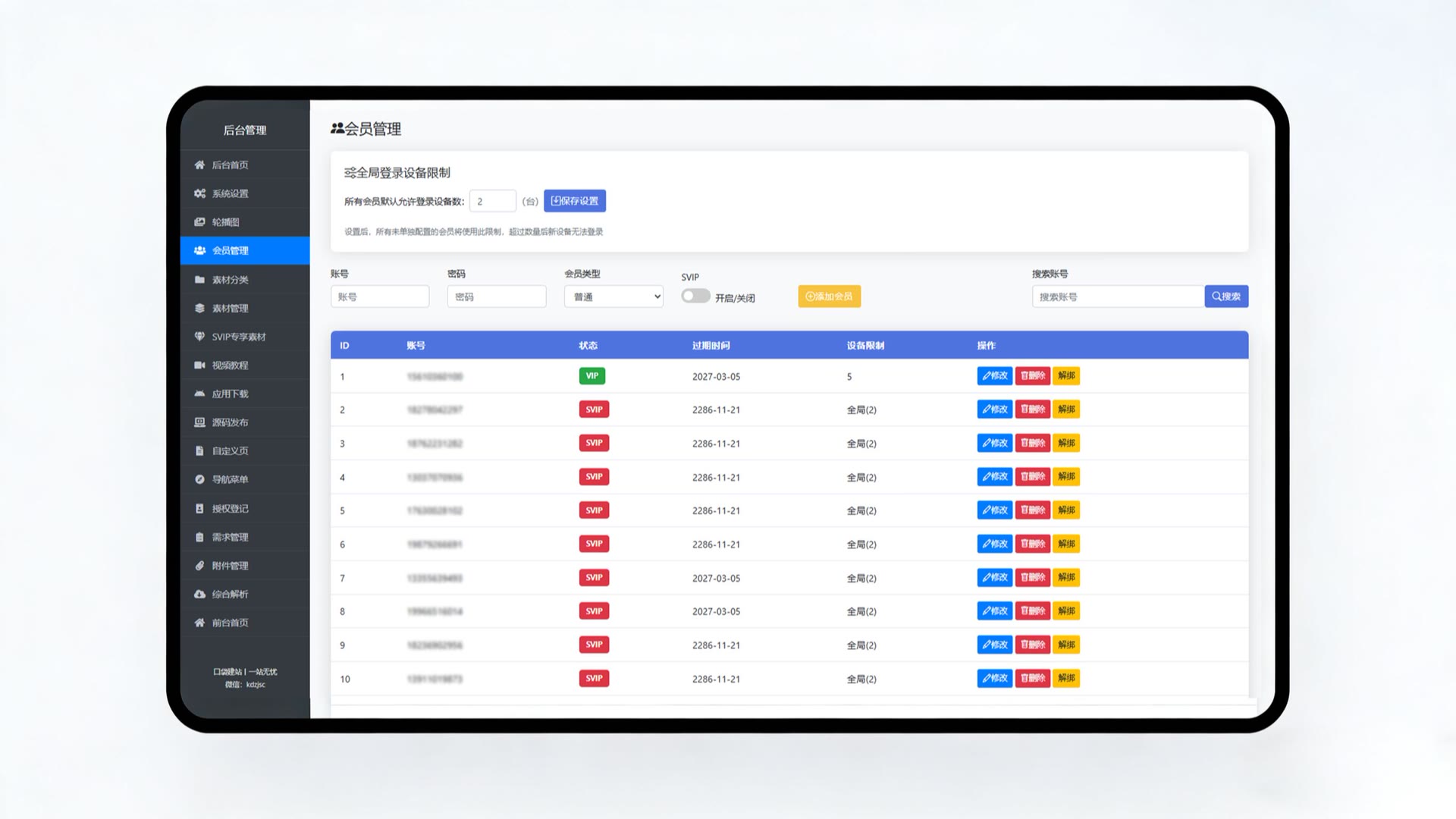Toggle the SVIP 开启/关闭 switch

[x=695, y=296]
